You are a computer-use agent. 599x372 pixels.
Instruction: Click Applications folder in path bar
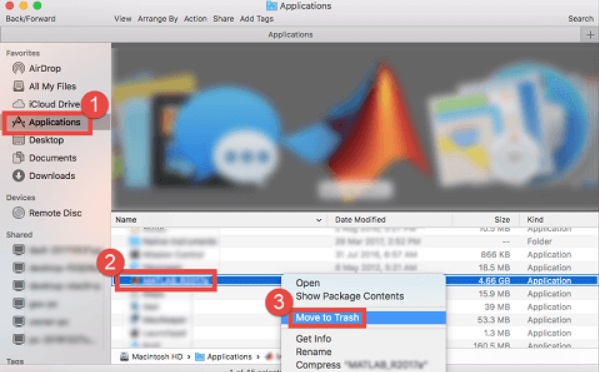click(224, 357)
